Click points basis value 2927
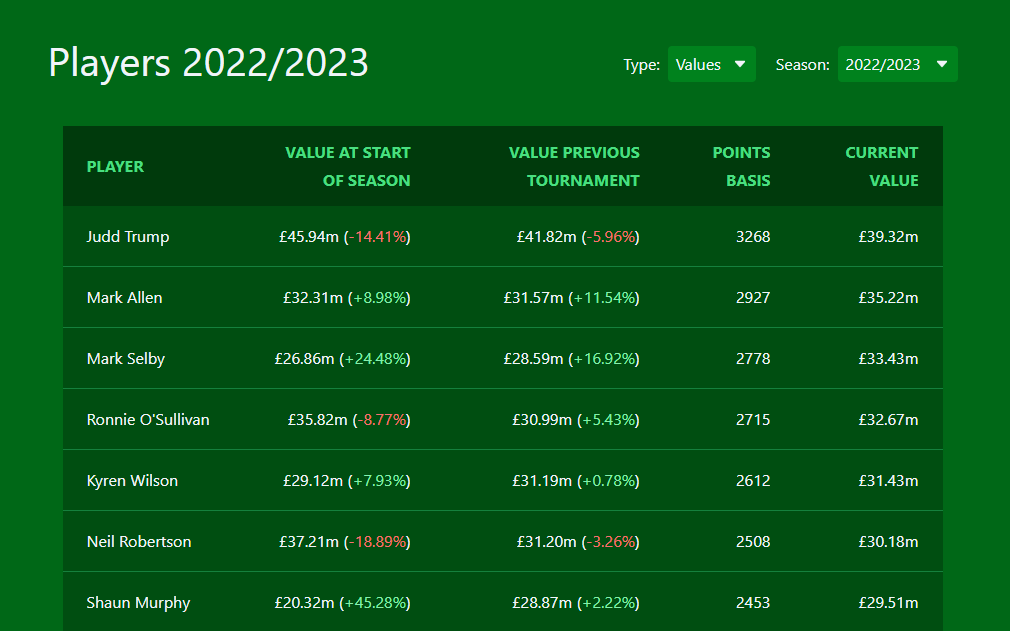Viewport: 1010px width, 631px height. pos(753,297)
